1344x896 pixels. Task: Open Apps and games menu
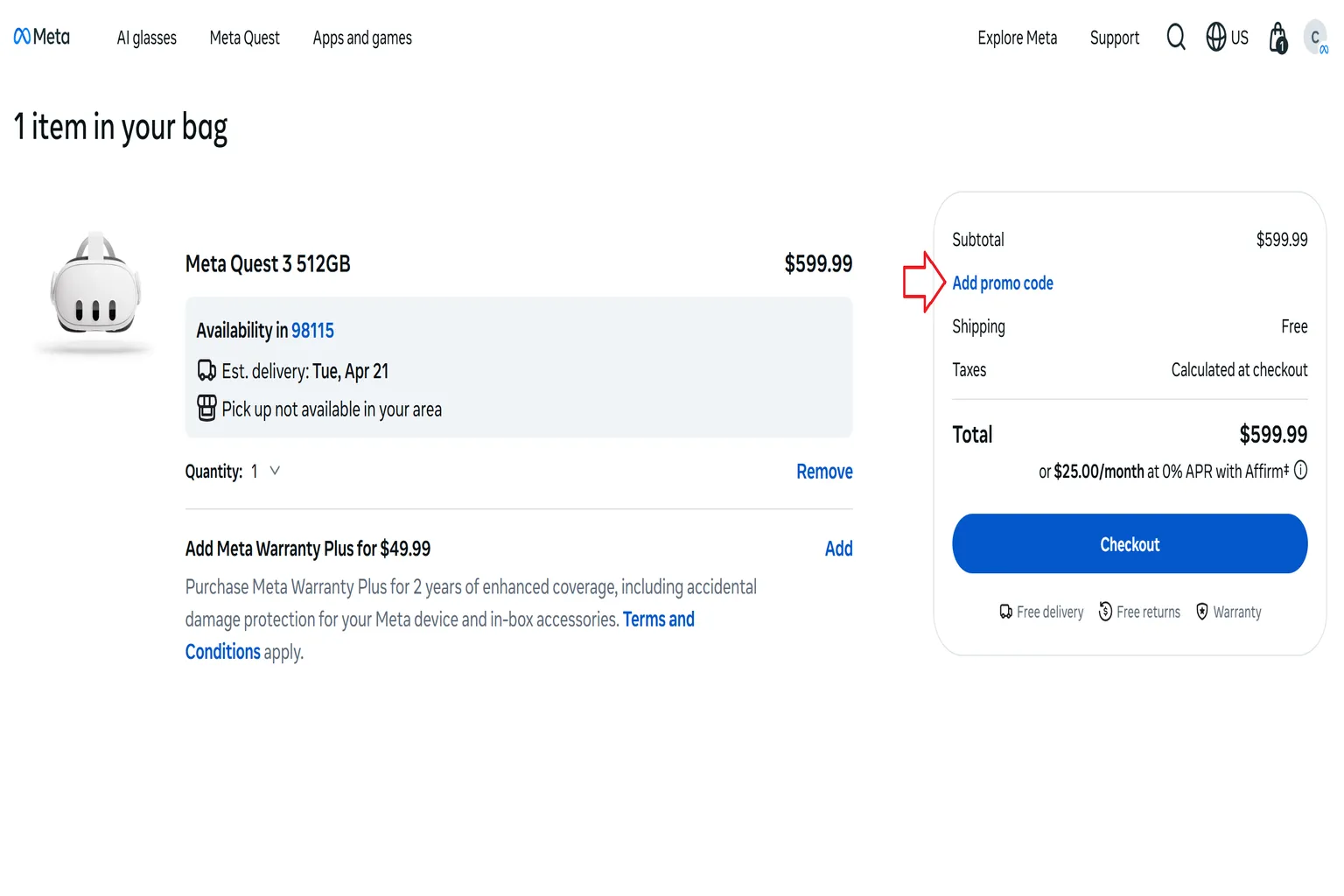point(362,38)
